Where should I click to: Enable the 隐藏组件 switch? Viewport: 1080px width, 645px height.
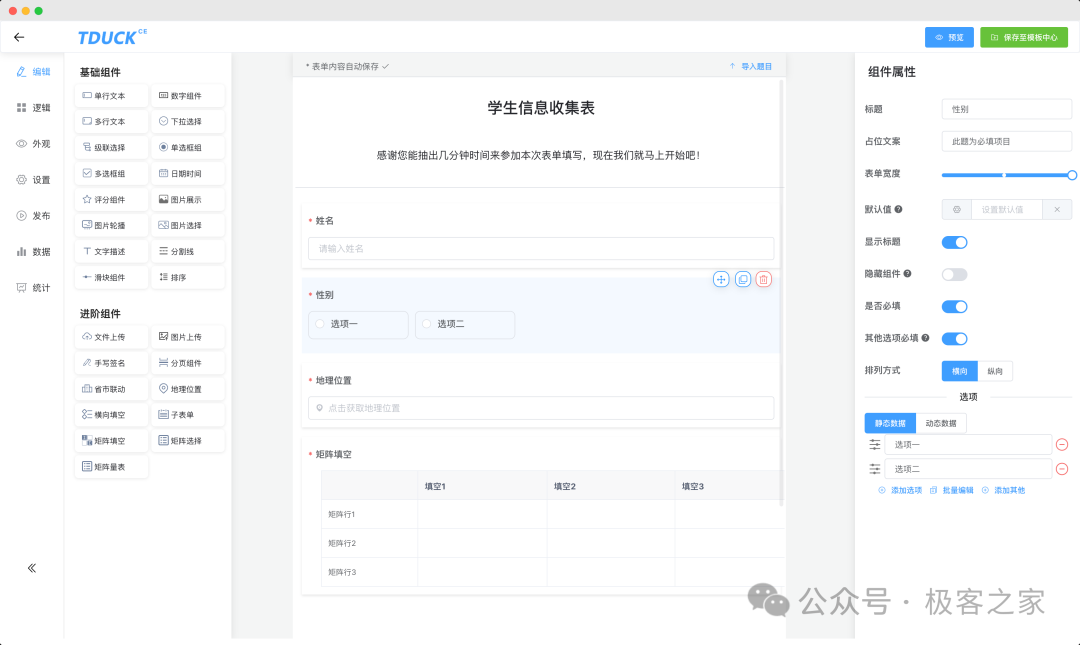pyautogui.click(x=955, y=274)
